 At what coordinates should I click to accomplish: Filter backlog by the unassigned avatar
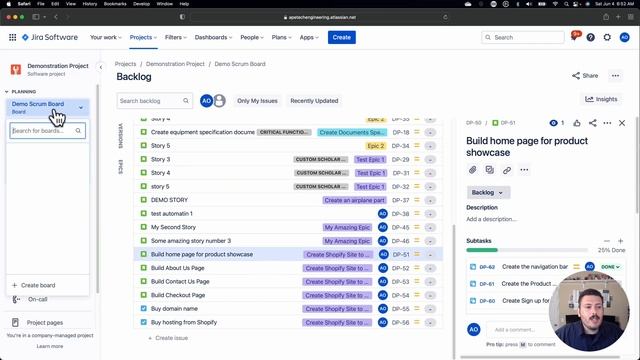(220, 100)
